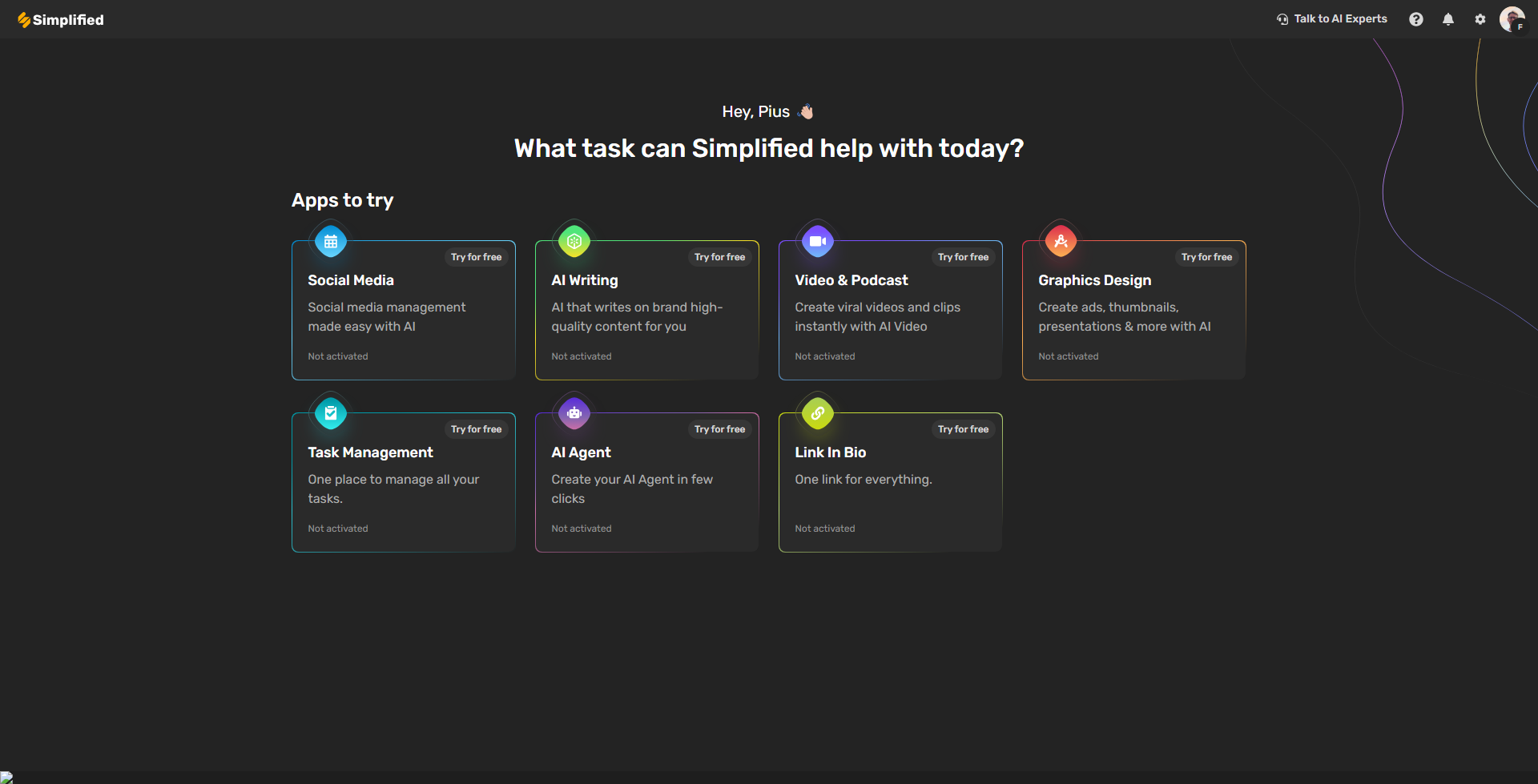Click 'What task can Simplified help' headline
1538x784 pixels.
point(769,149)
